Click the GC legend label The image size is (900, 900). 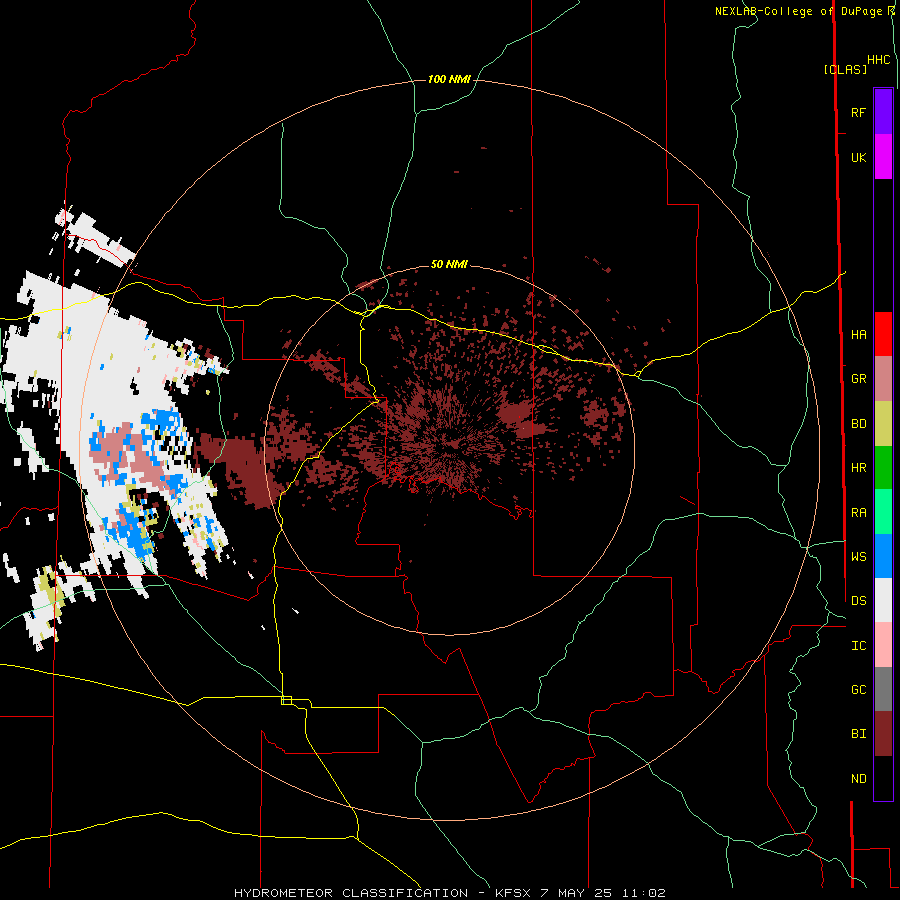pyautogui.click(x=858, y=689)
